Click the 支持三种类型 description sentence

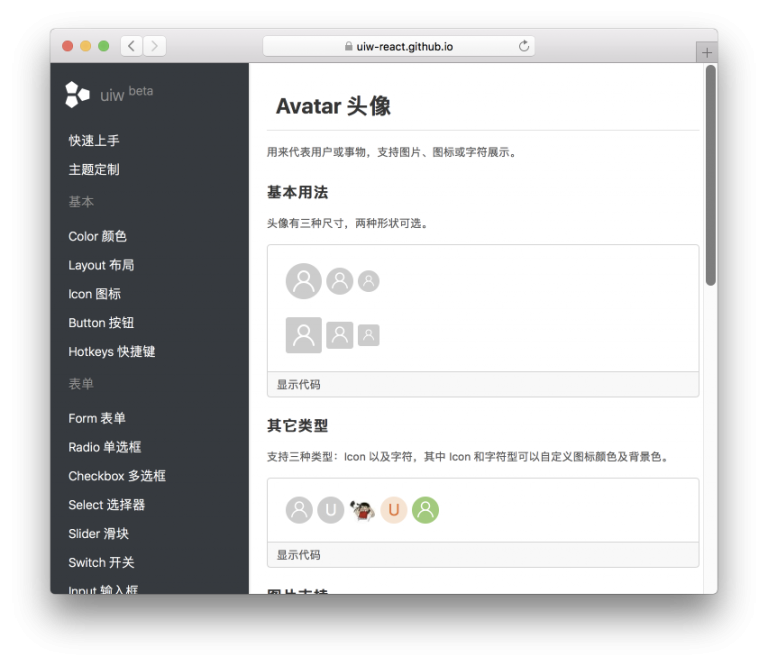(468, 457)
